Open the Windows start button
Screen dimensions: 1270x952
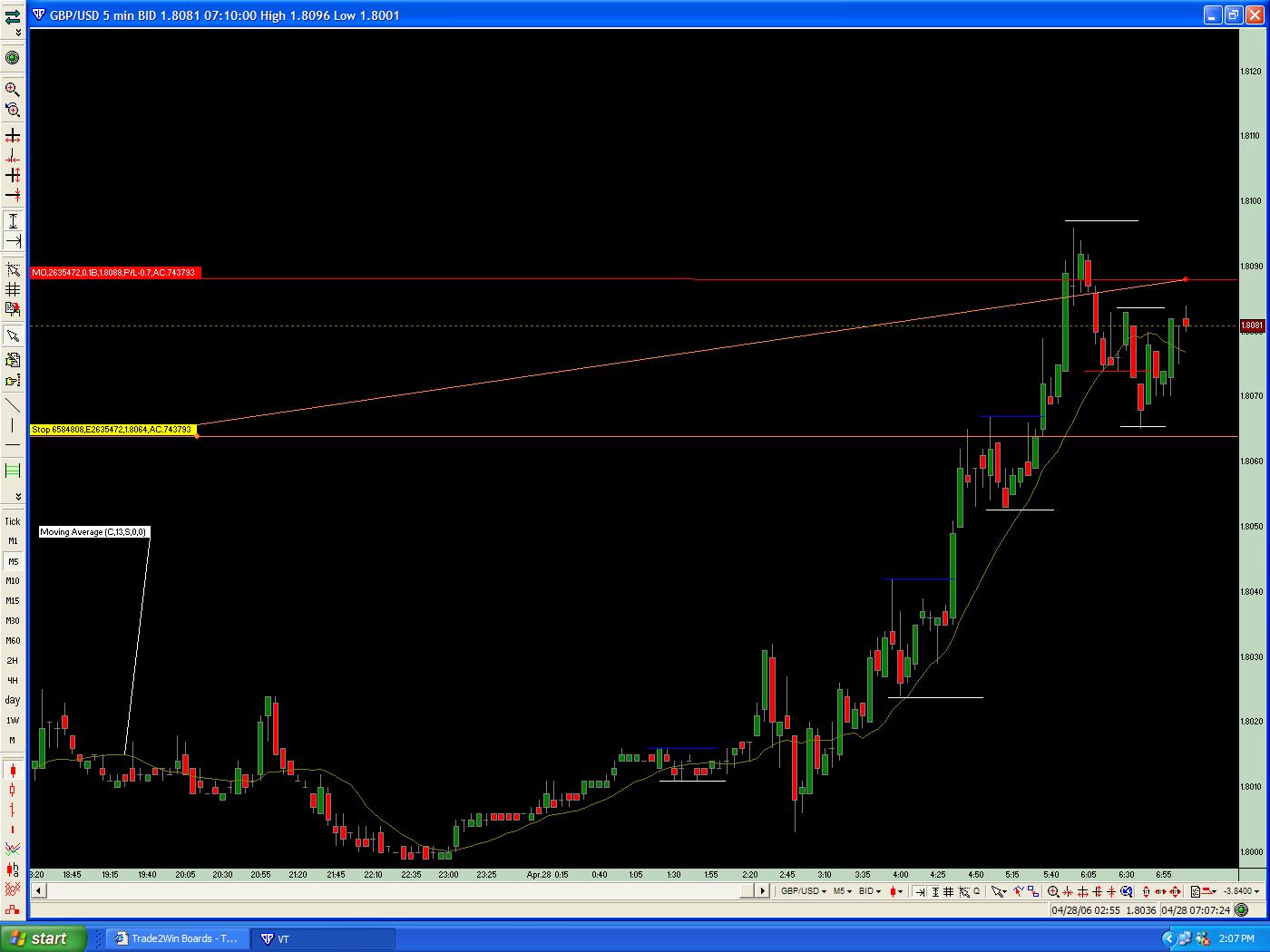point(44,938)
